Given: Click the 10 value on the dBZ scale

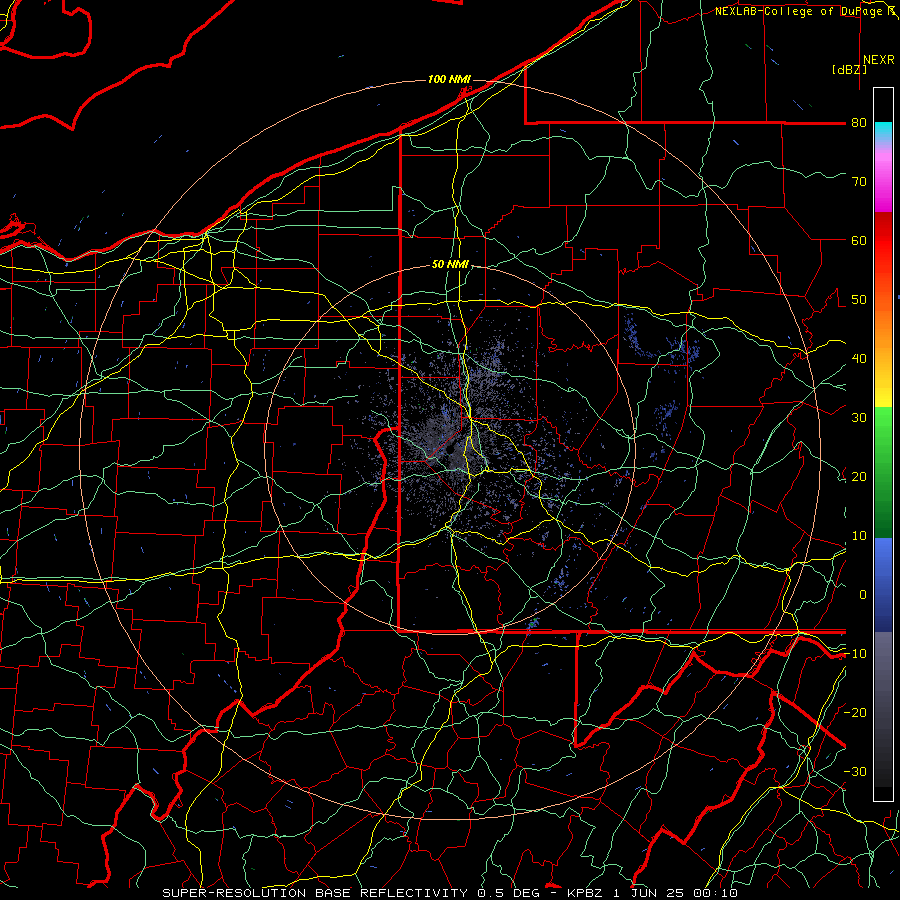Looking at the screenshot, I should 859,536.
